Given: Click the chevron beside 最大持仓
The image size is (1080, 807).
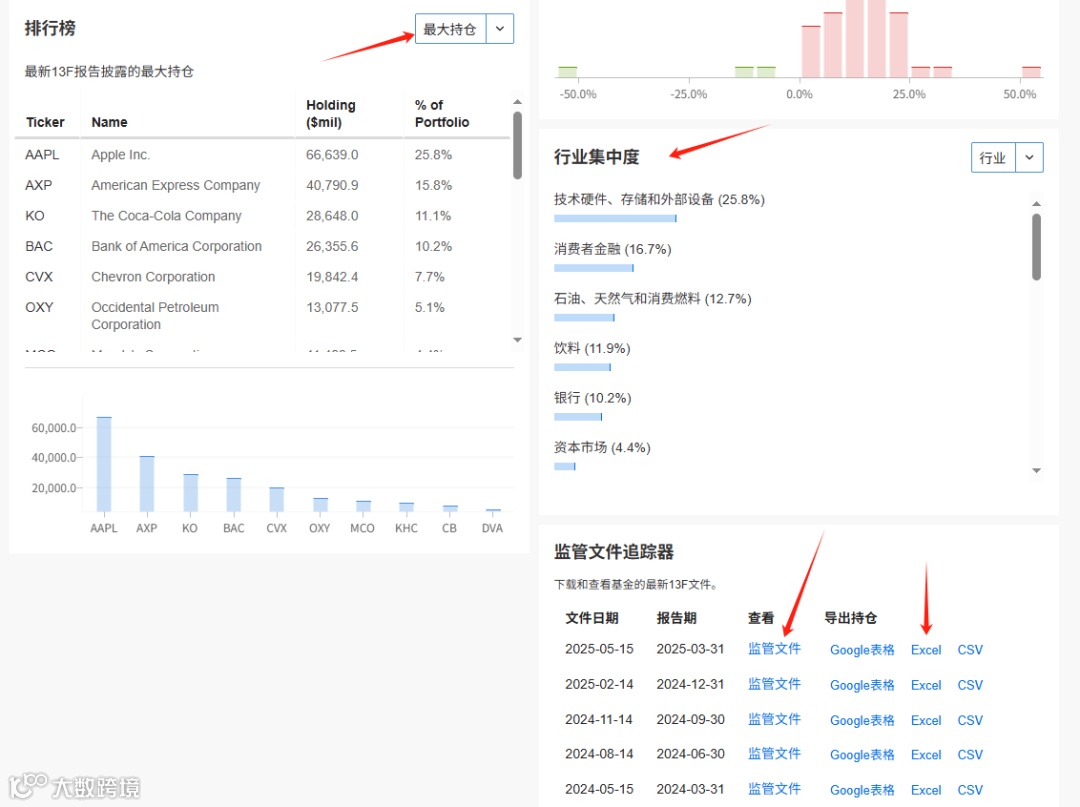Looking at the screenshot, I should click(500, 29).
